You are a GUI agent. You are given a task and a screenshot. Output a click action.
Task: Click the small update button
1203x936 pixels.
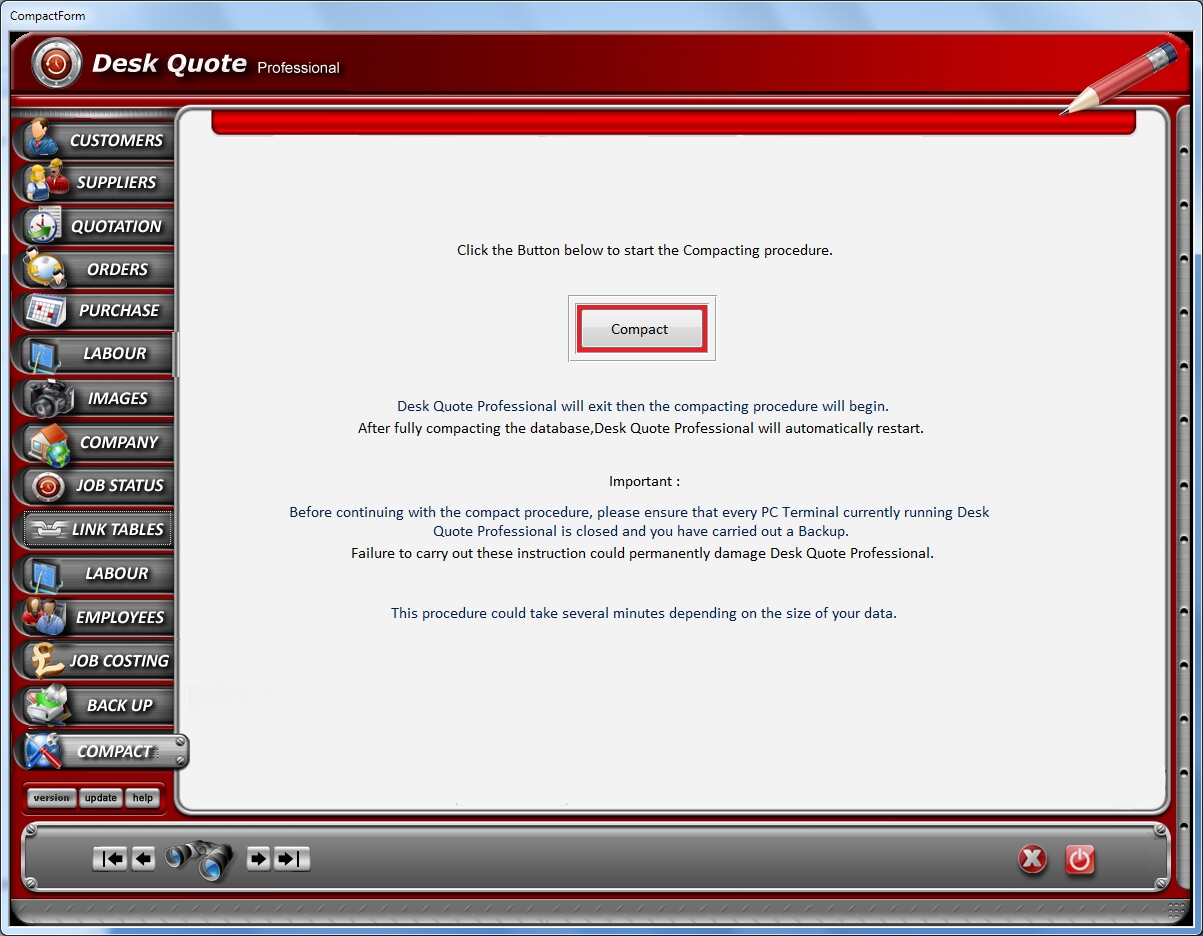100,798
